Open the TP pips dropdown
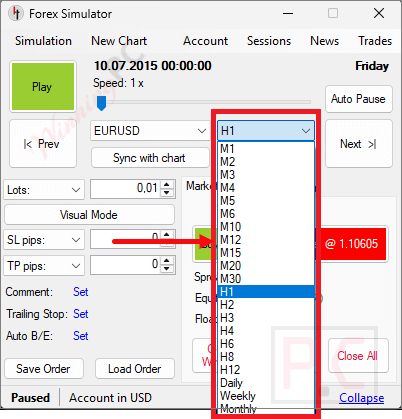This screenshot has height=419, width=402. click(x=44, y=266)
